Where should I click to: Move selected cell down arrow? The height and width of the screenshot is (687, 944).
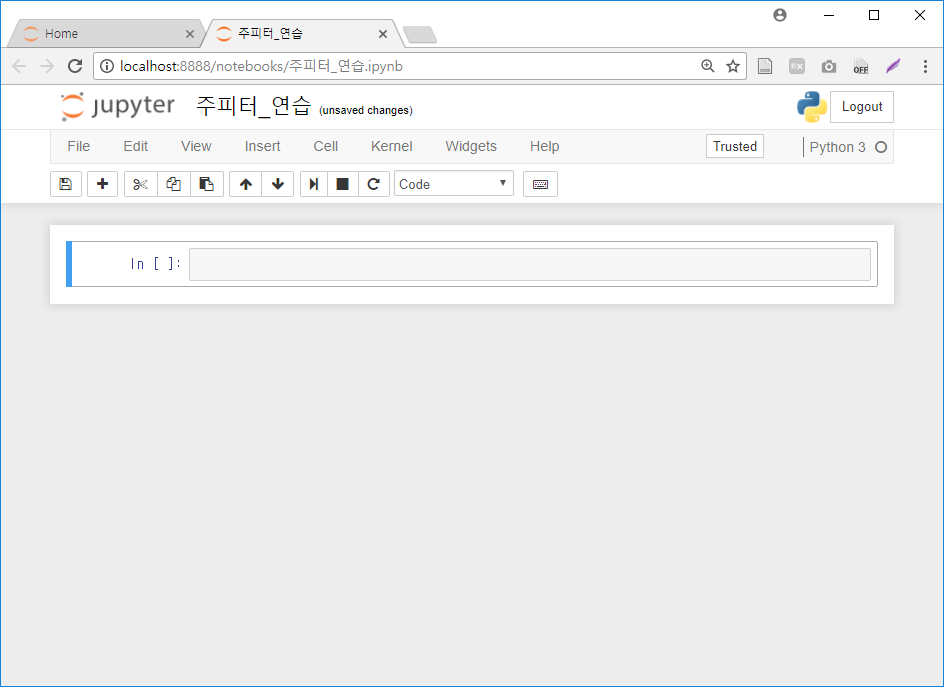[x=278, y=184]
